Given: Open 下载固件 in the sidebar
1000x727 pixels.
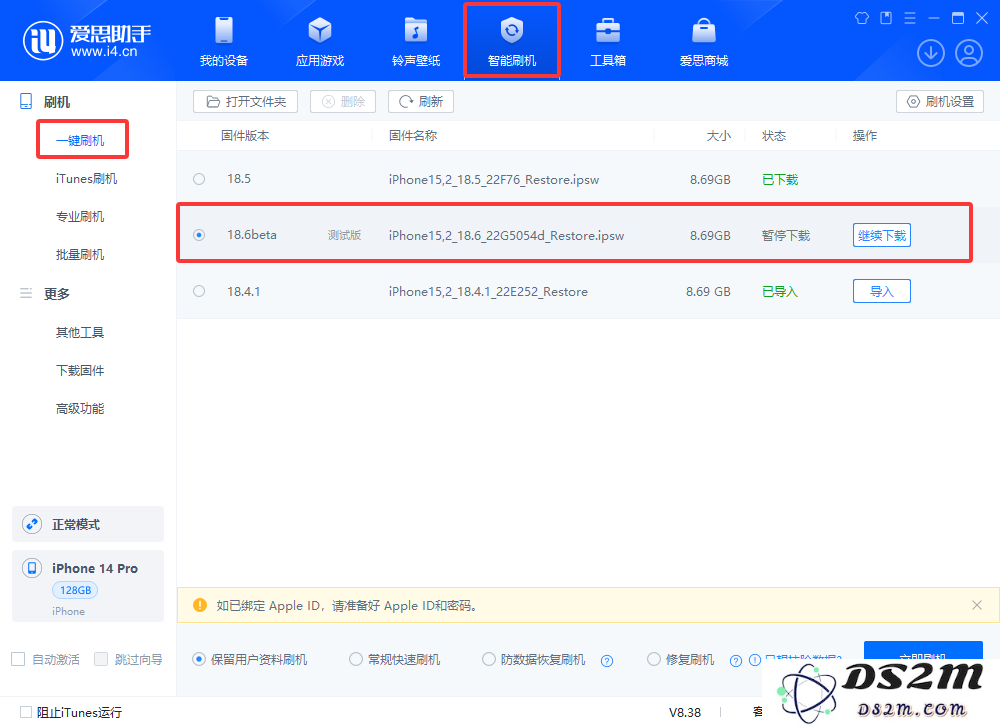Looking at the screenshot, I should 80,371.
